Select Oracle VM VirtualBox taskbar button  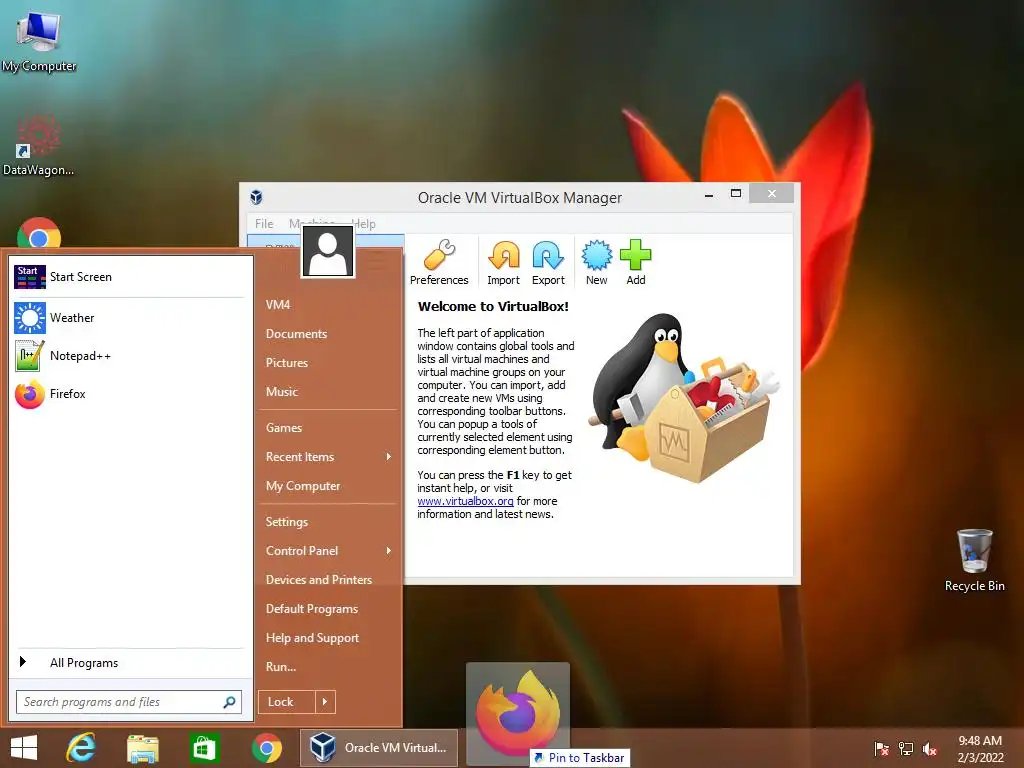pyautogui.click(x=379, y=748)
